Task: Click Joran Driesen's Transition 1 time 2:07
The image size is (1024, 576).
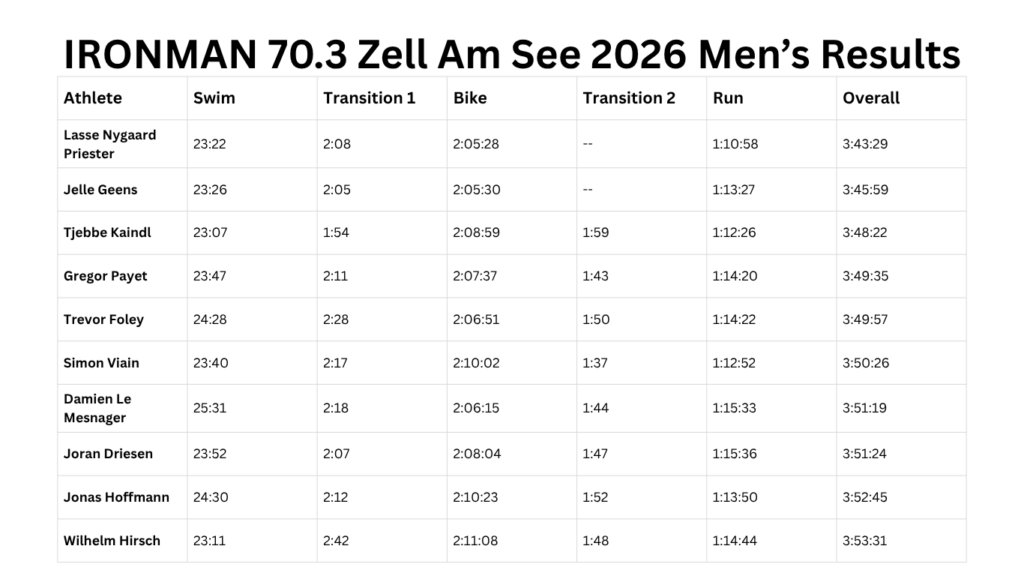Action: (336, 453)
